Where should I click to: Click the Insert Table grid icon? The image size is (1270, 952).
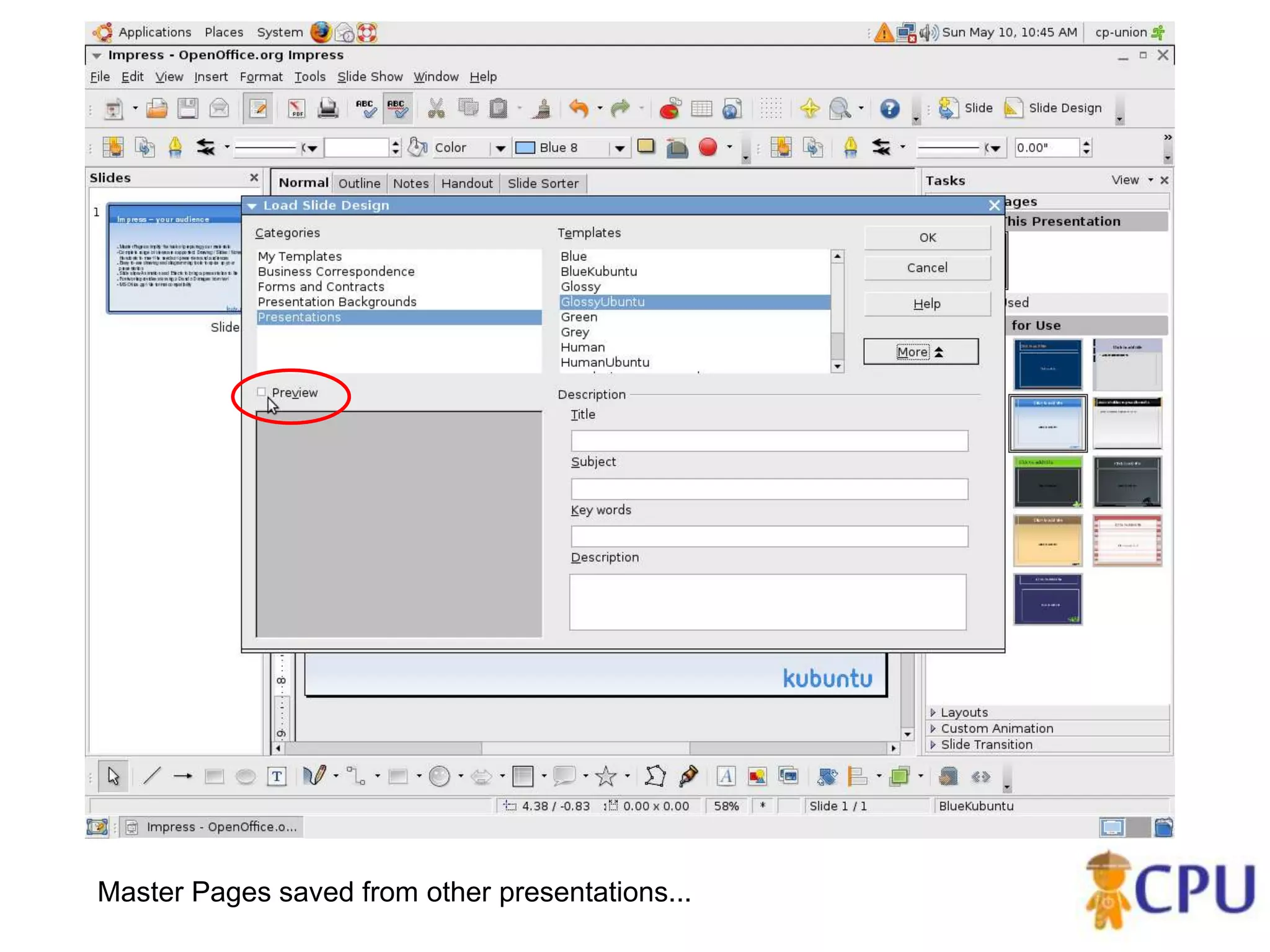701,108
